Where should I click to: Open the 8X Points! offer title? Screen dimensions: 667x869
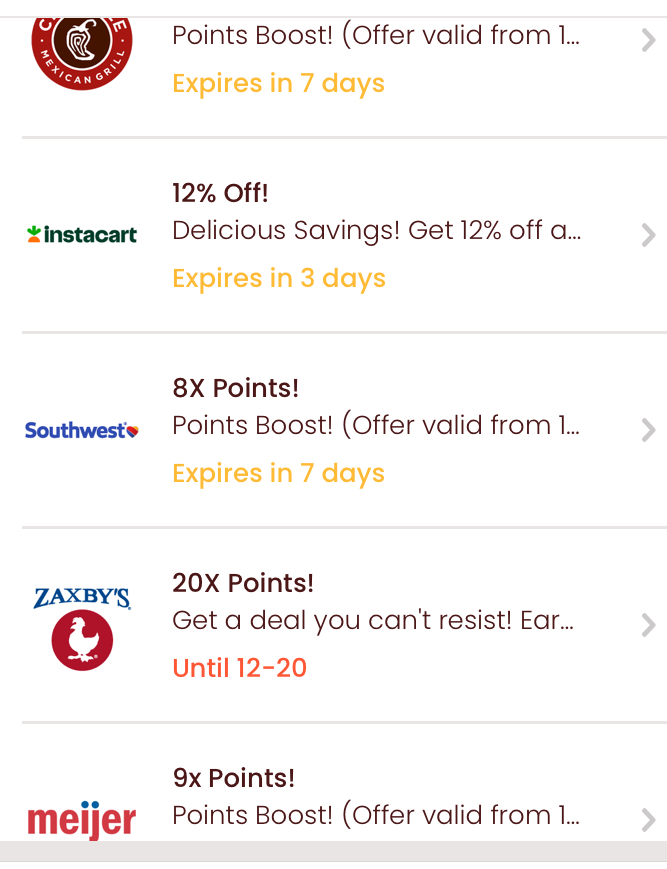(235, 388)
